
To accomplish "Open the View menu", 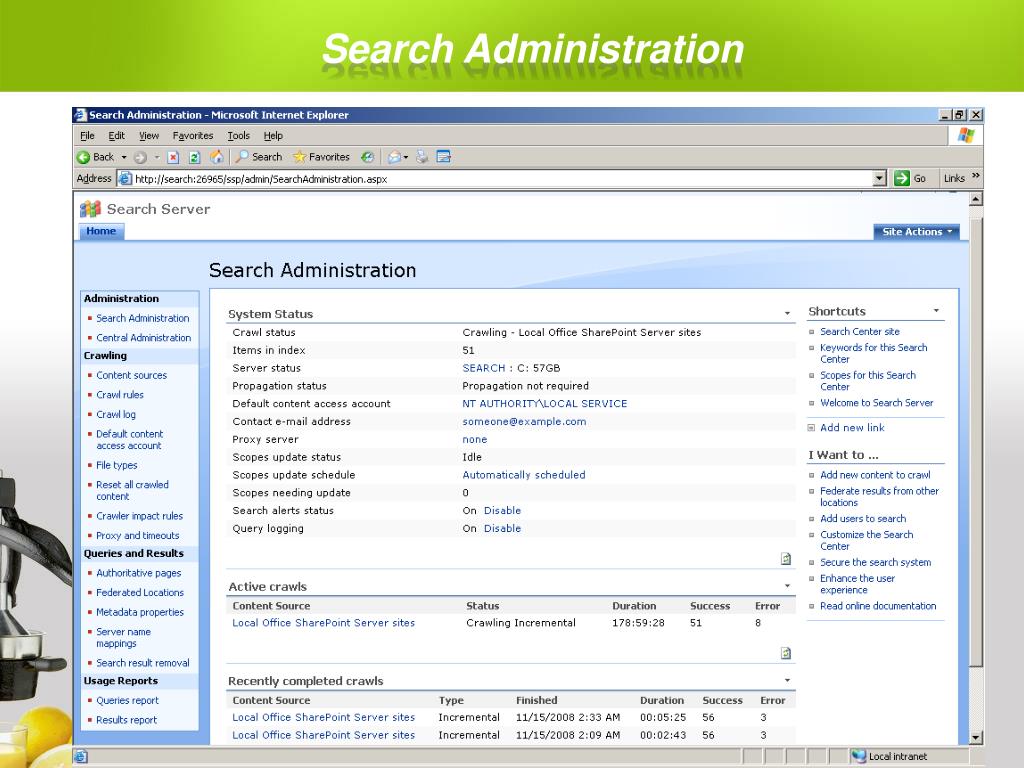I will (149, 136).
